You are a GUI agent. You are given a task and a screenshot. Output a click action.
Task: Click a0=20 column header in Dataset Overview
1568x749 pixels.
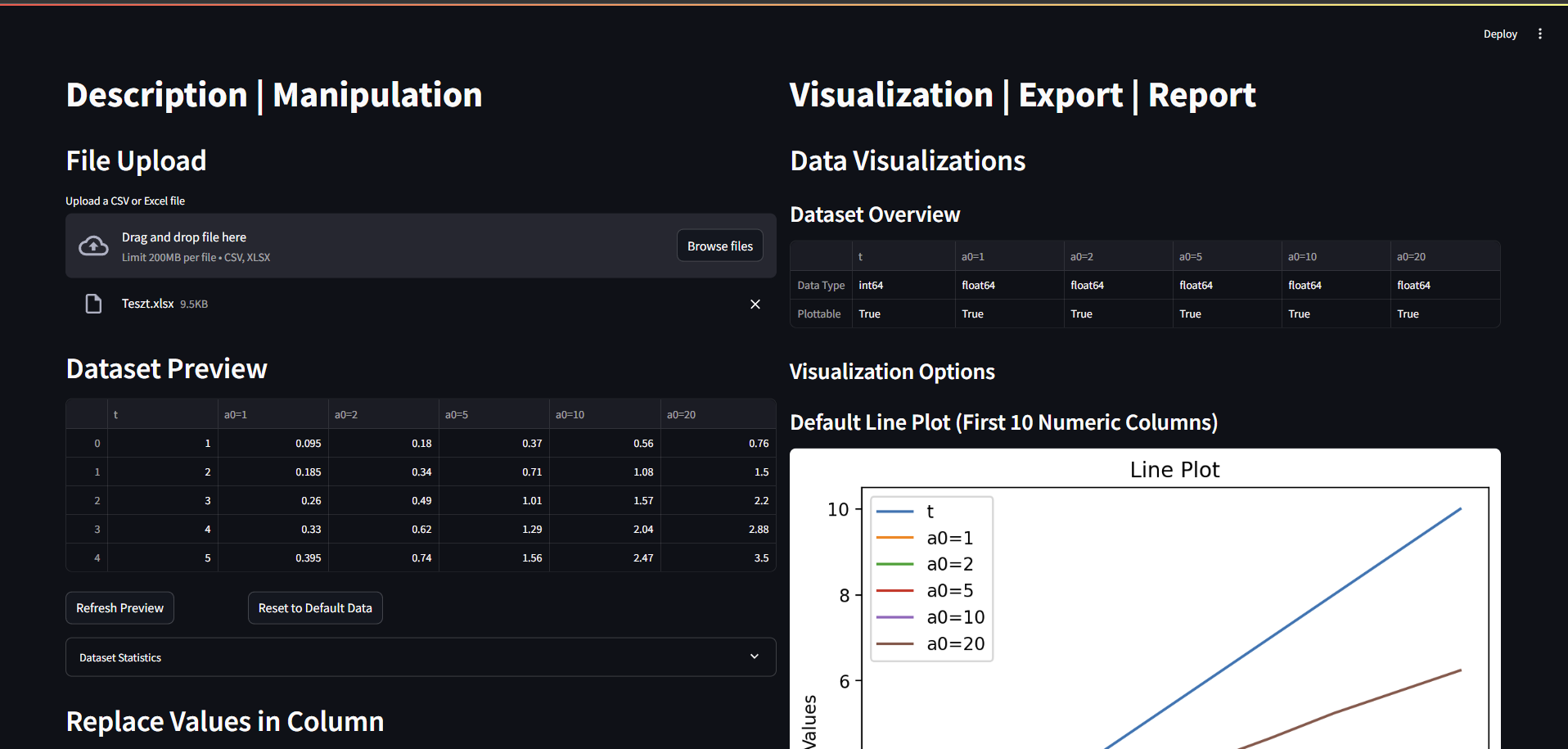click(x=1445, y=256)
